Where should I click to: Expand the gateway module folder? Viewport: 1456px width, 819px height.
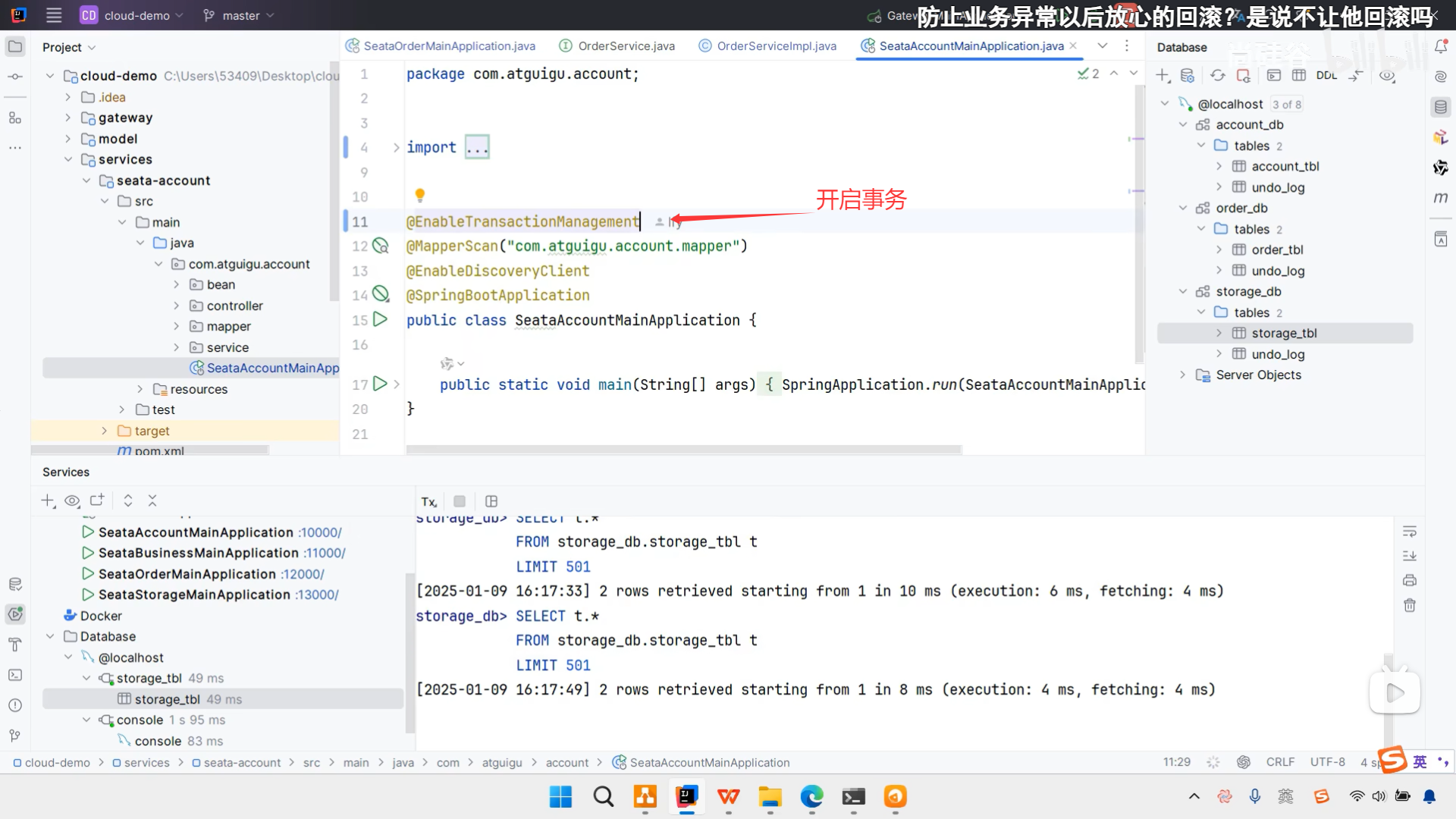[68, 118]
